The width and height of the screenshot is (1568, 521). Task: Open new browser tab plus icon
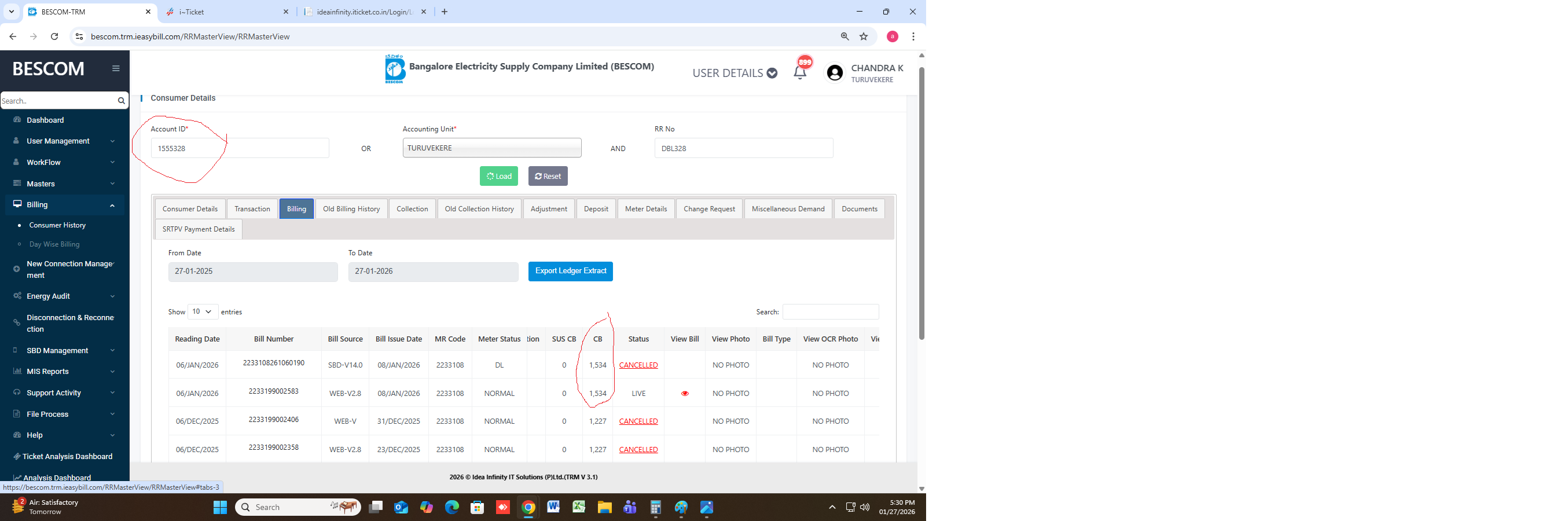[445, 12]
